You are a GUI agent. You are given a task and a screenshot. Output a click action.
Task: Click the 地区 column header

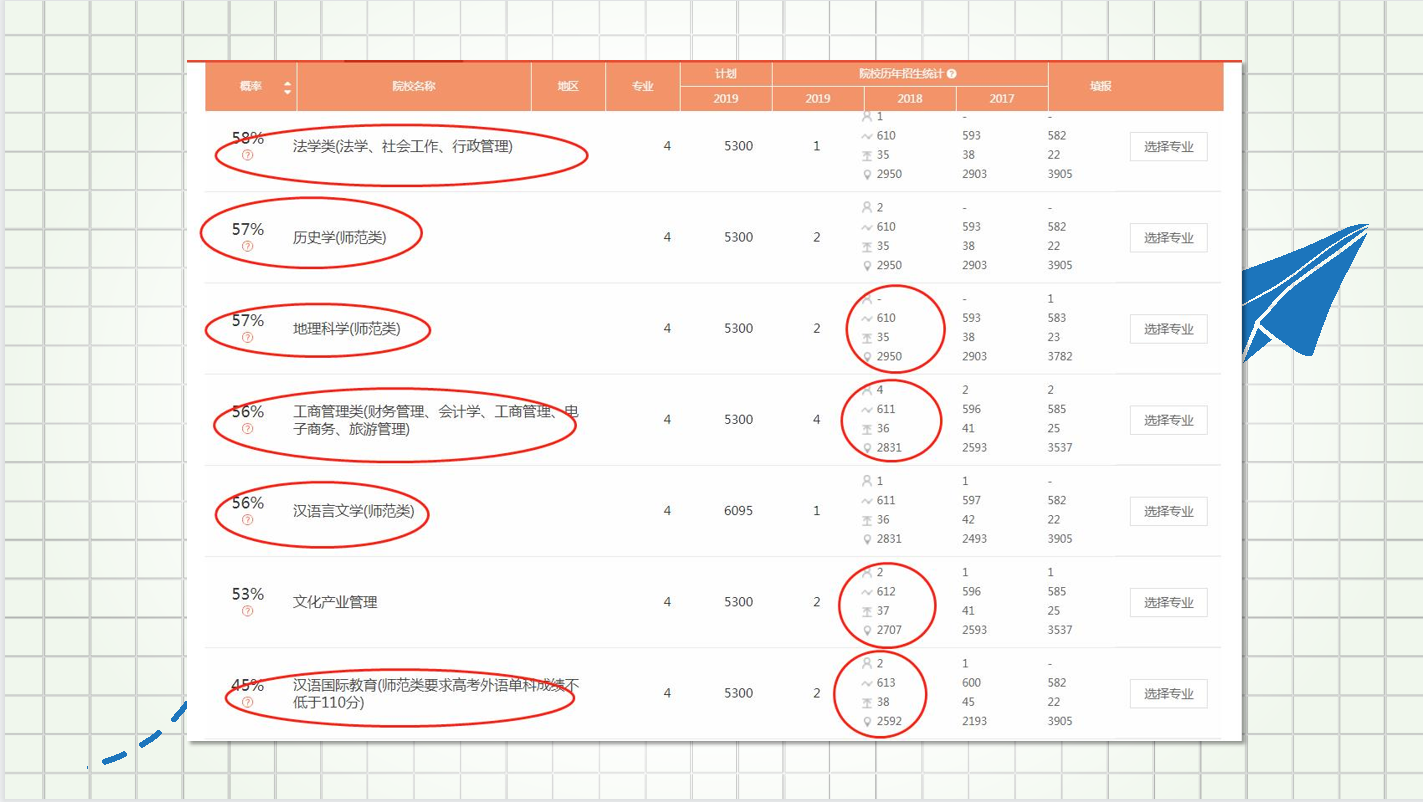(x=568, y=86)
